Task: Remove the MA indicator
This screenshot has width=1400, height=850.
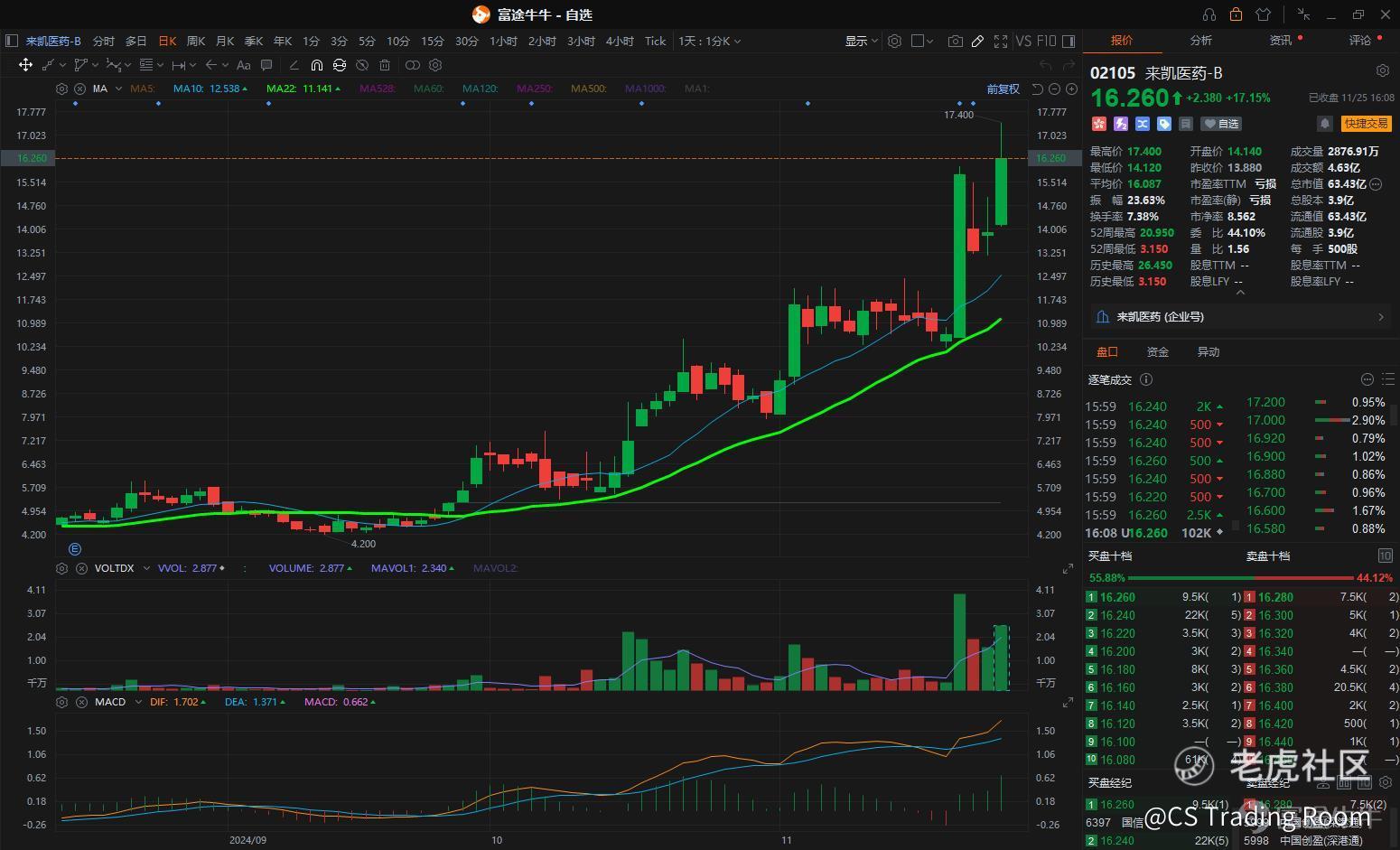Action: click(x=79, y=89)
